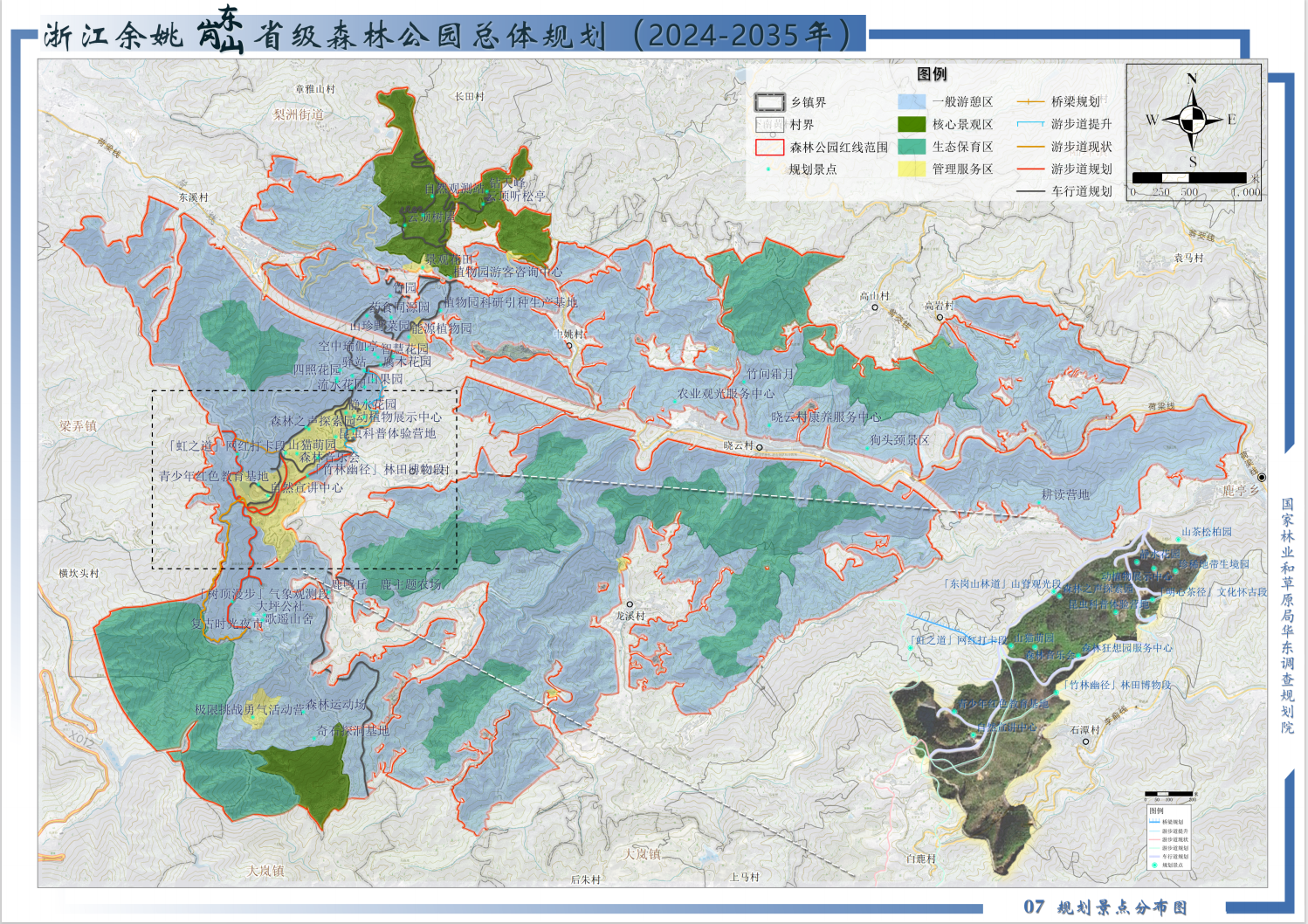Click the 白鹿村 village label
Viewport: 1308px width, 924px height.
tap(921, 858)
